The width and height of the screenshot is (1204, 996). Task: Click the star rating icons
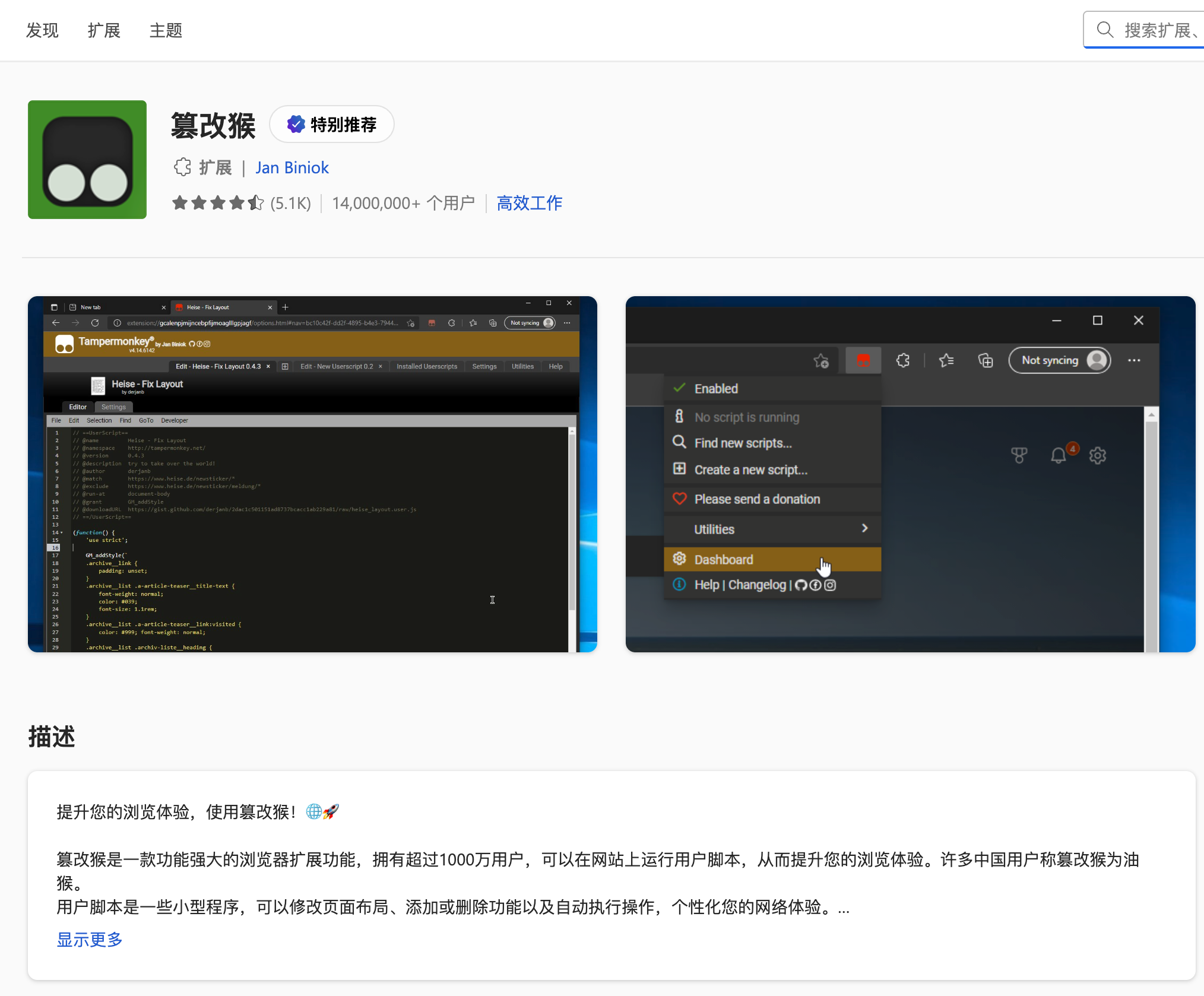[217, 203]
